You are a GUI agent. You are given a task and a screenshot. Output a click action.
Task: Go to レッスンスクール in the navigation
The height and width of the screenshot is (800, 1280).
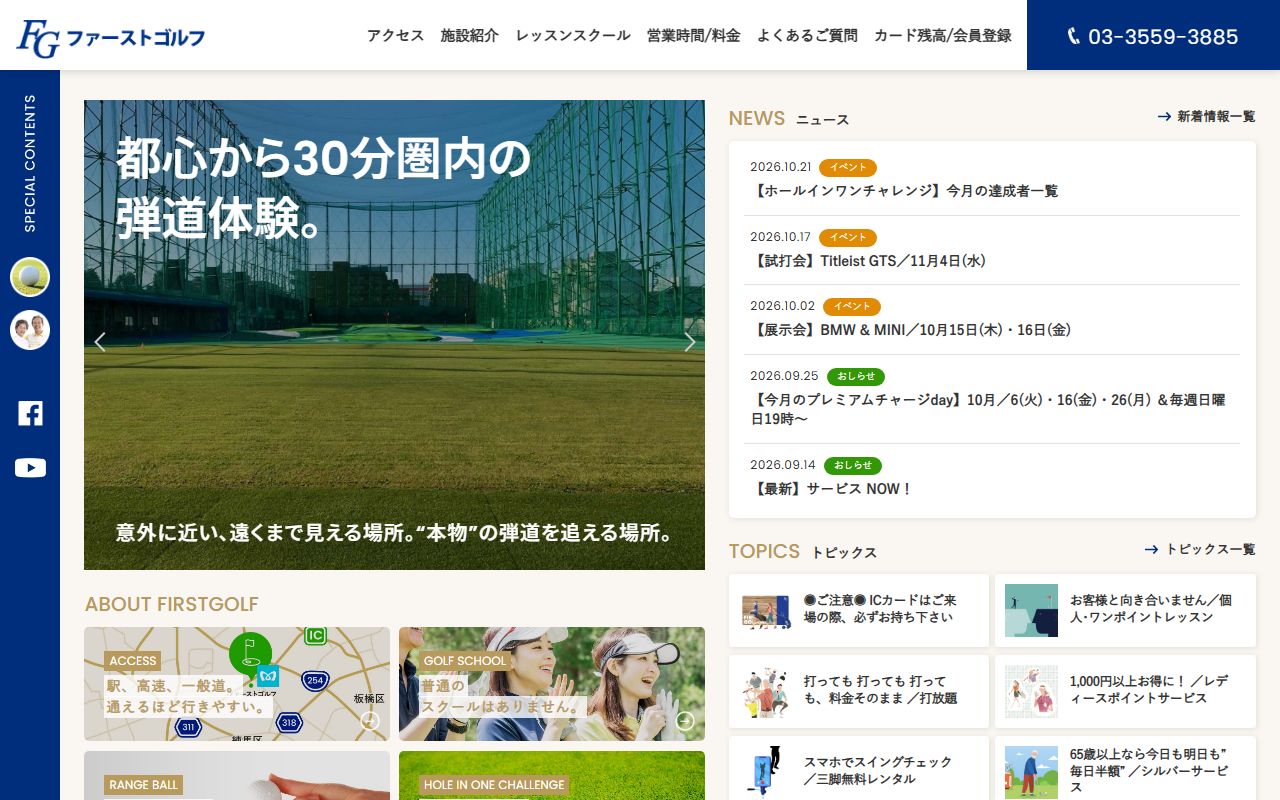573,35
